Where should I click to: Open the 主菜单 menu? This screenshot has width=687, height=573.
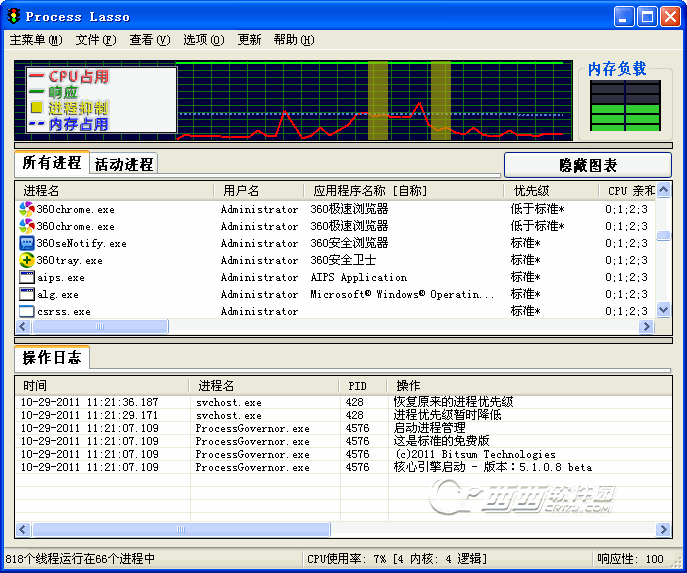35,40
